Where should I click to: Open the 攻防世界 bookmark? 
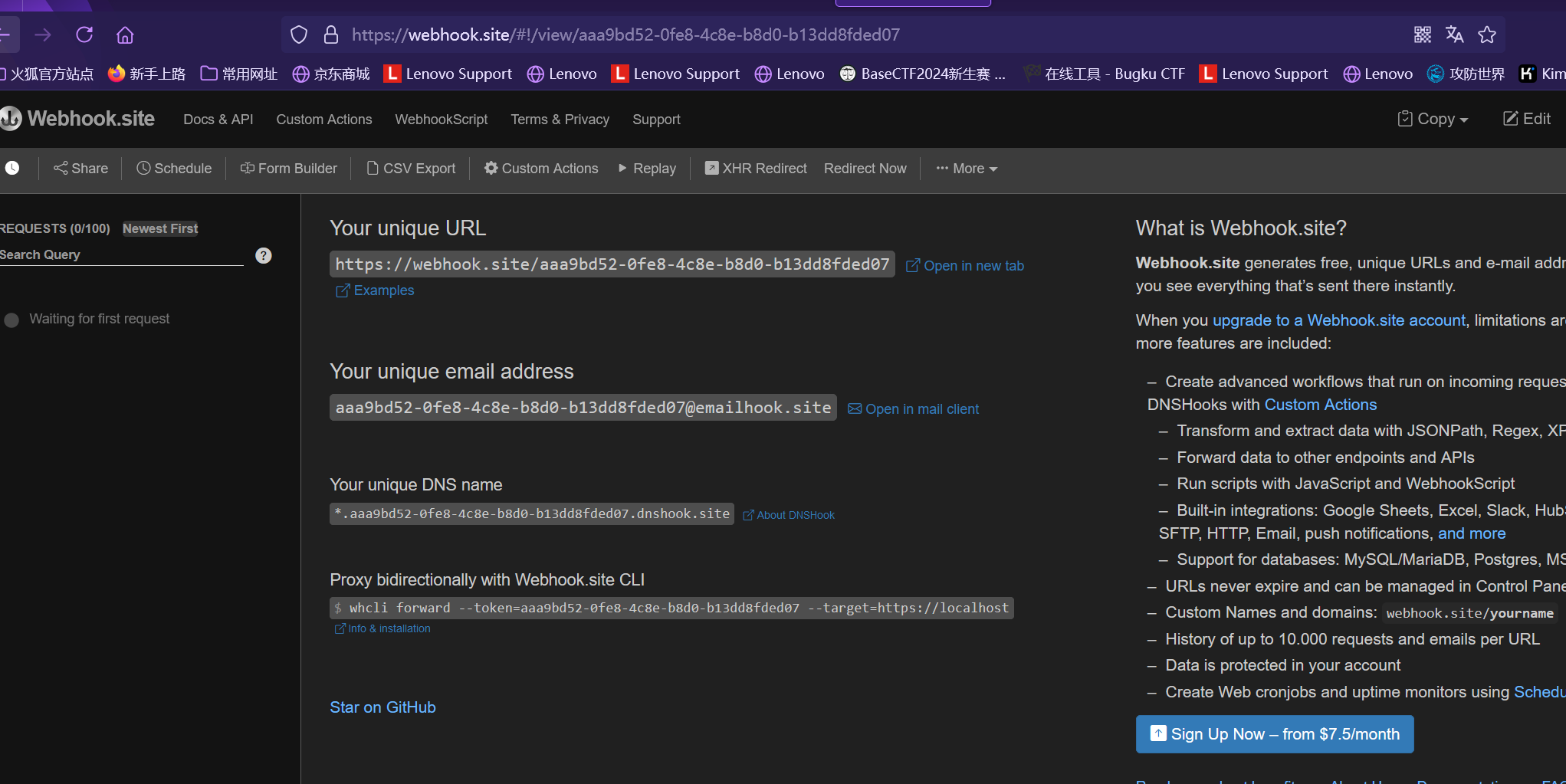tap(1466, 74)
